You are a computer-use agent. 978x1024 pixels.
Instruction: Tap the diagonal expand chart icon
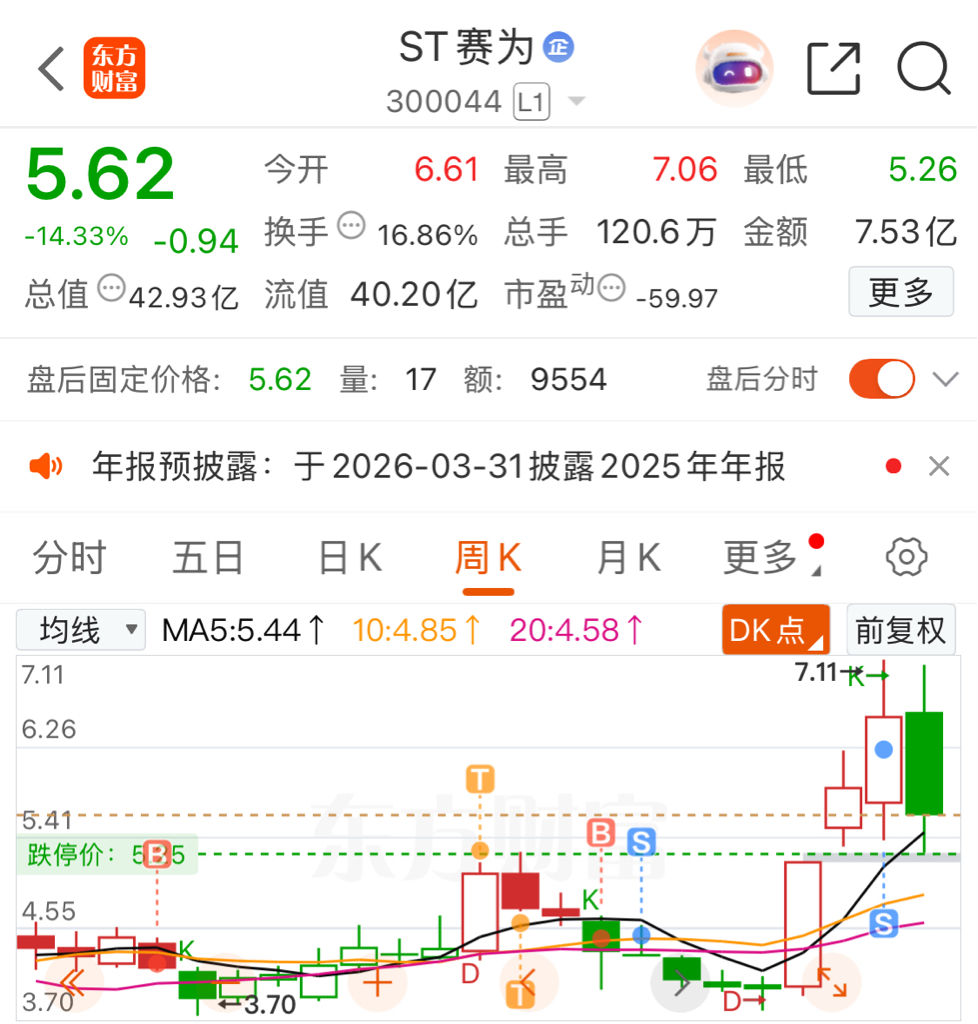(x=832, y=982)
